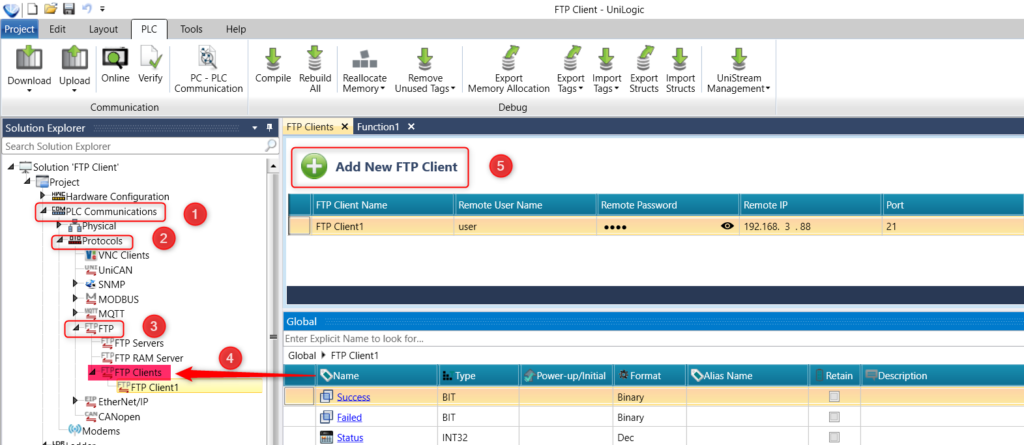Viewport: 1024px width, 445px height.
Task: Click the Open folder icon in title bar
Action: [49, 9]
